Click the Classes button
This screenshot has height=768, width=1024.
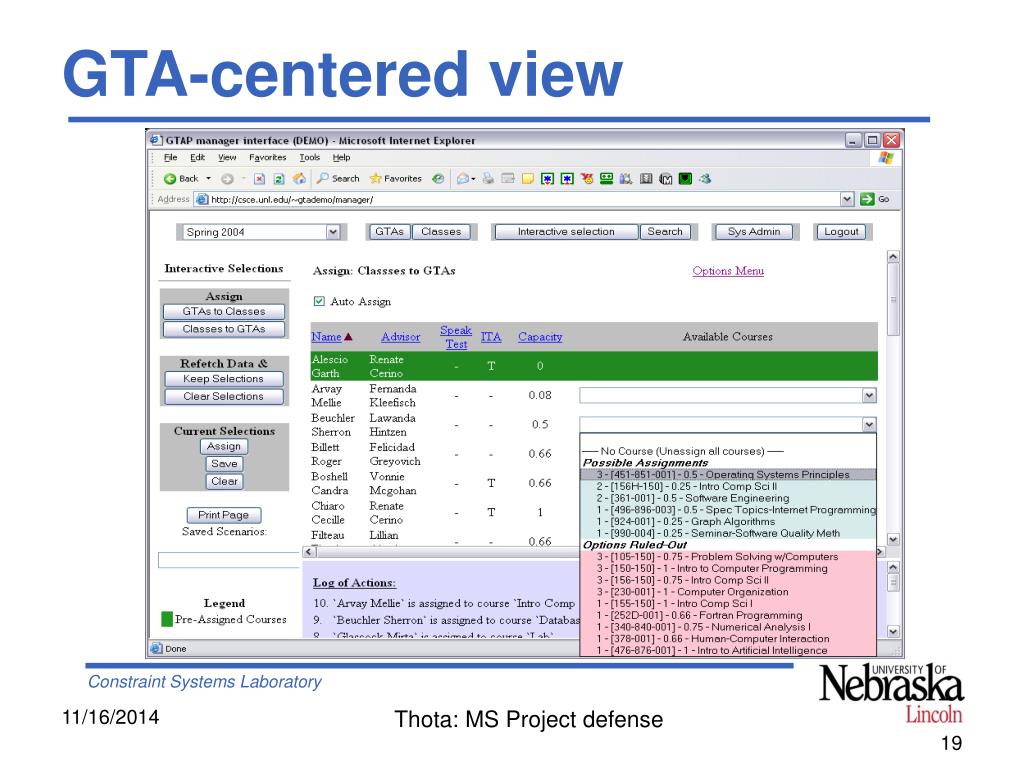(x=441, y=232)
